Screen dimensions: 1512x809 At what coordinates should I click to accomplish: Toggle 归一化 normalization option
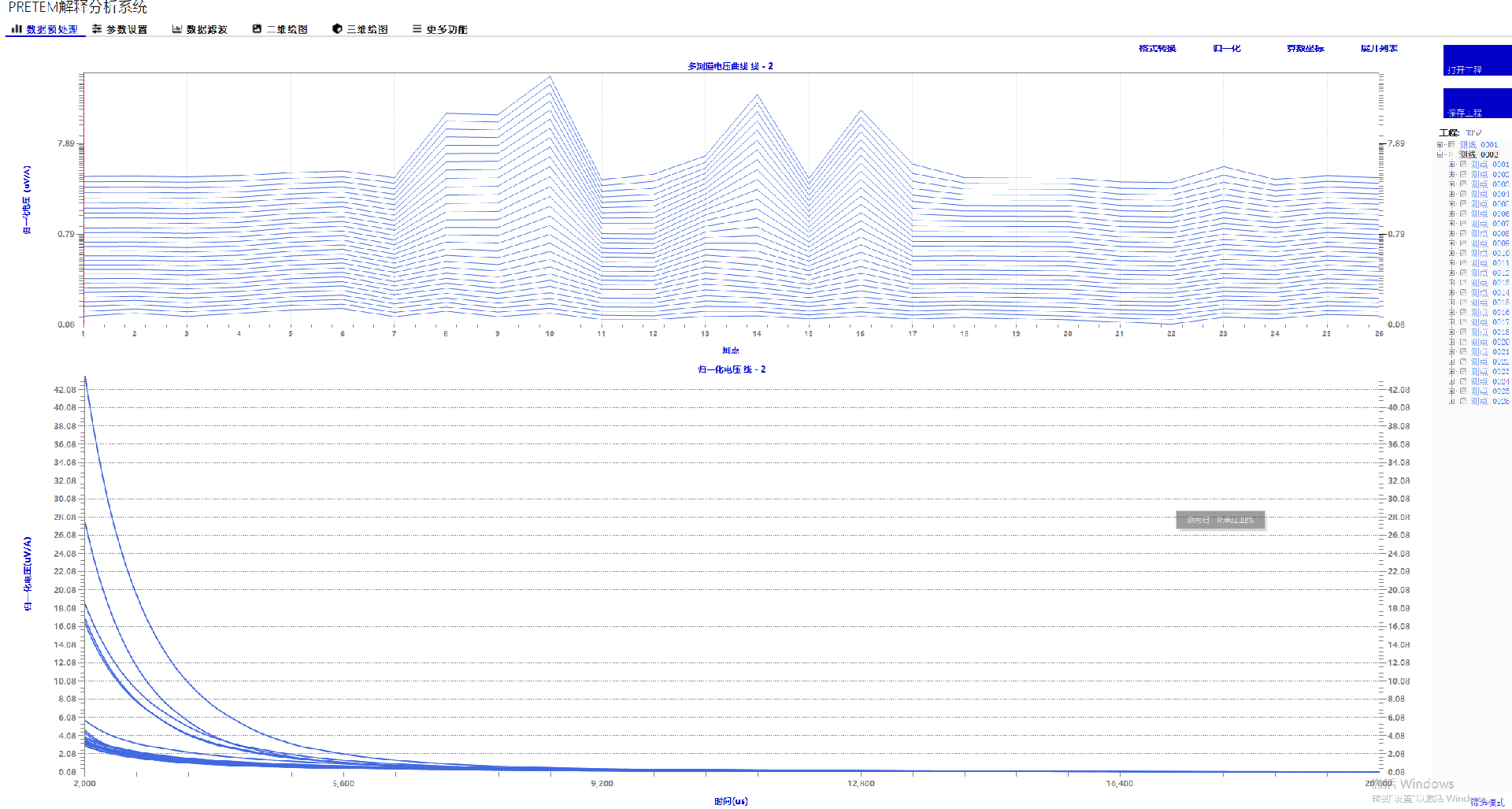1226,49
